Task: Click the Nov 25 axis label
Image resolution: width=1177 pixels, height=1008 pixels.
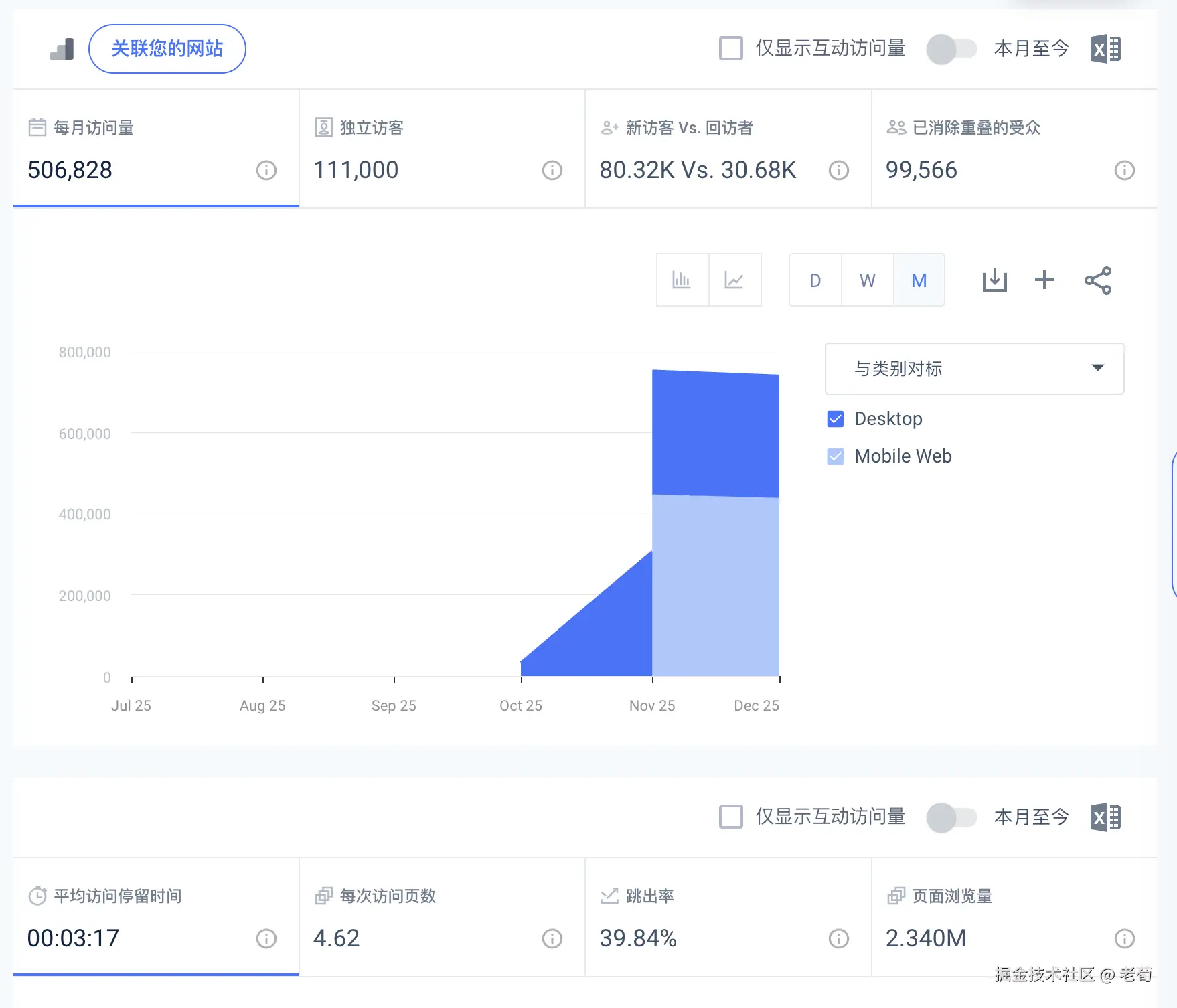Action: tap(652, 706)
